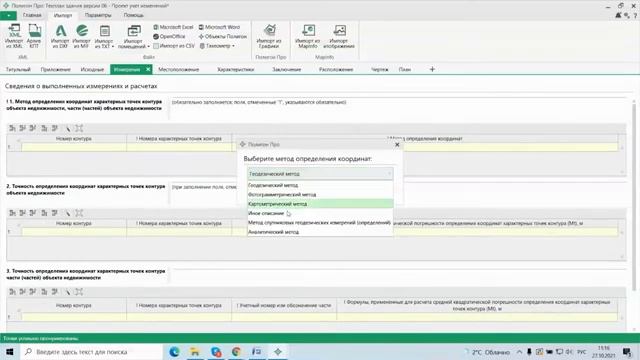Open the Расположение section tab
640x360 pixels.
(336, 69)
